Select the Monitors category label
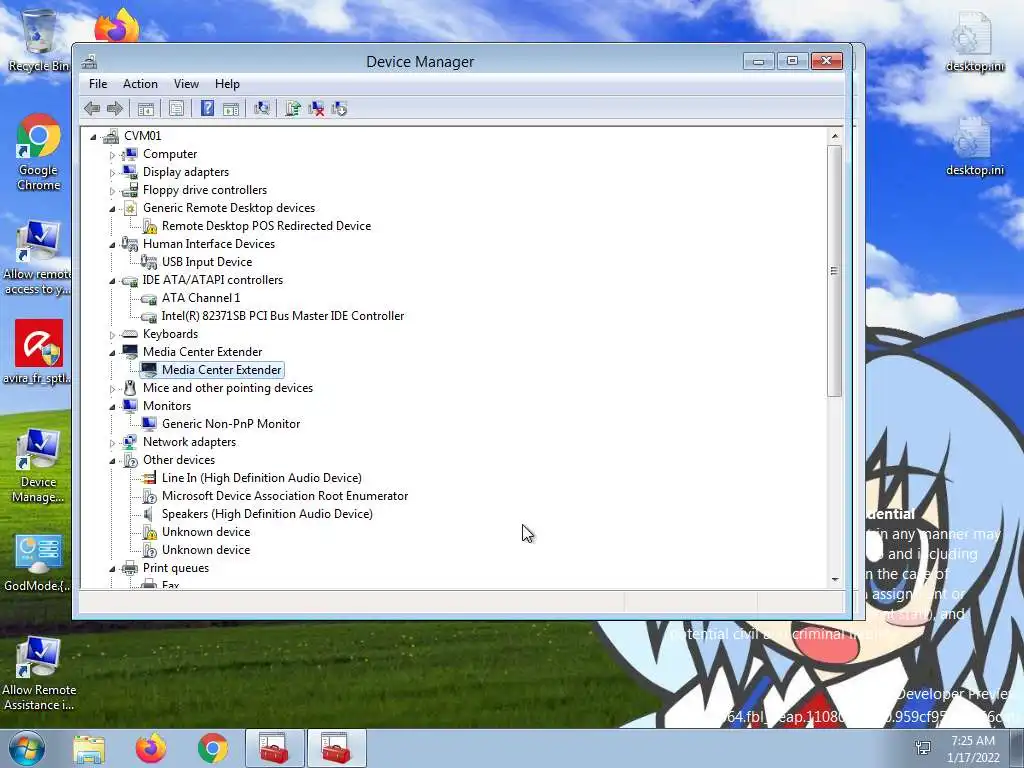 [x=167, y=406]
